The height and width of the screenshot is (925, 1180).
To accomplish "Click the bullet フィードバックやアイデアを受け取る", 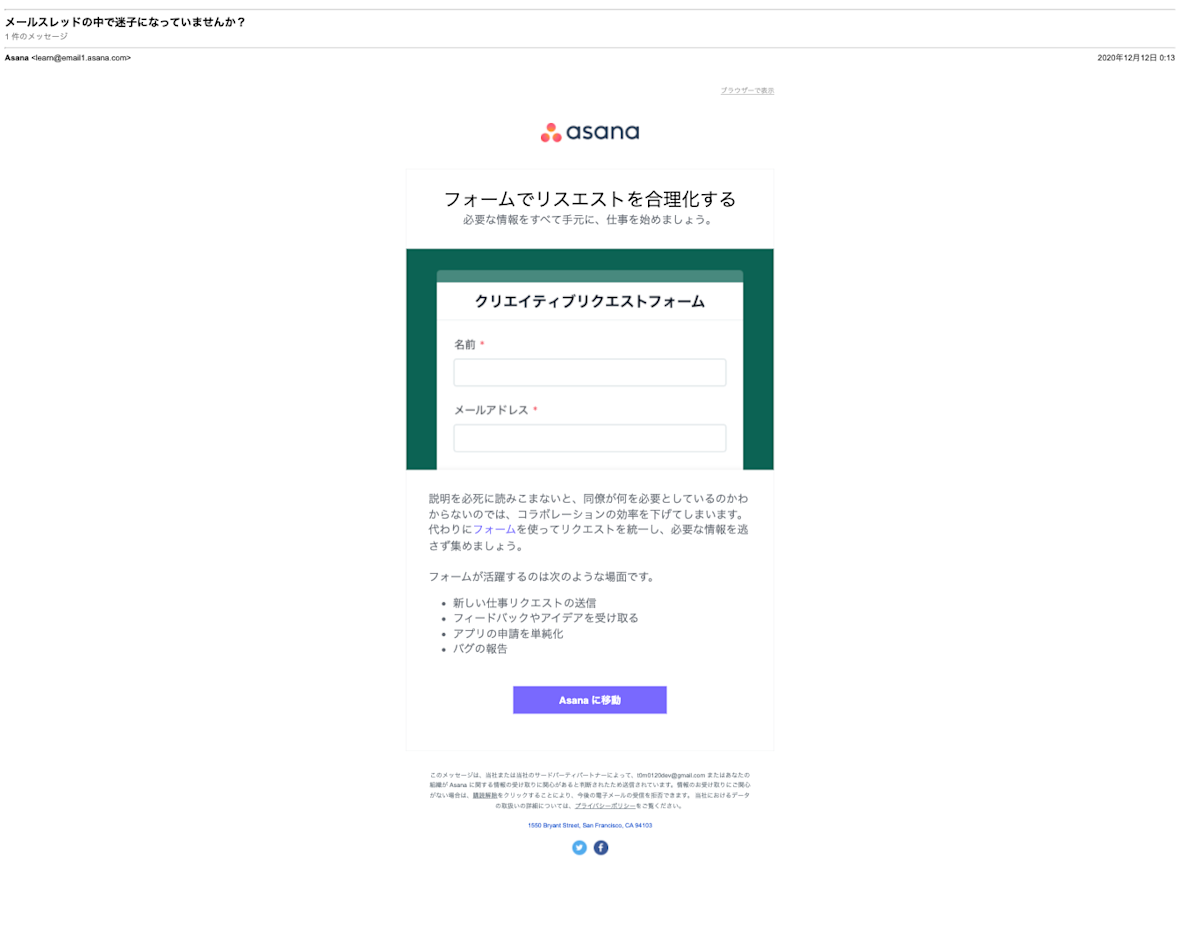I will pyautogui.click(x=546, y=618).
